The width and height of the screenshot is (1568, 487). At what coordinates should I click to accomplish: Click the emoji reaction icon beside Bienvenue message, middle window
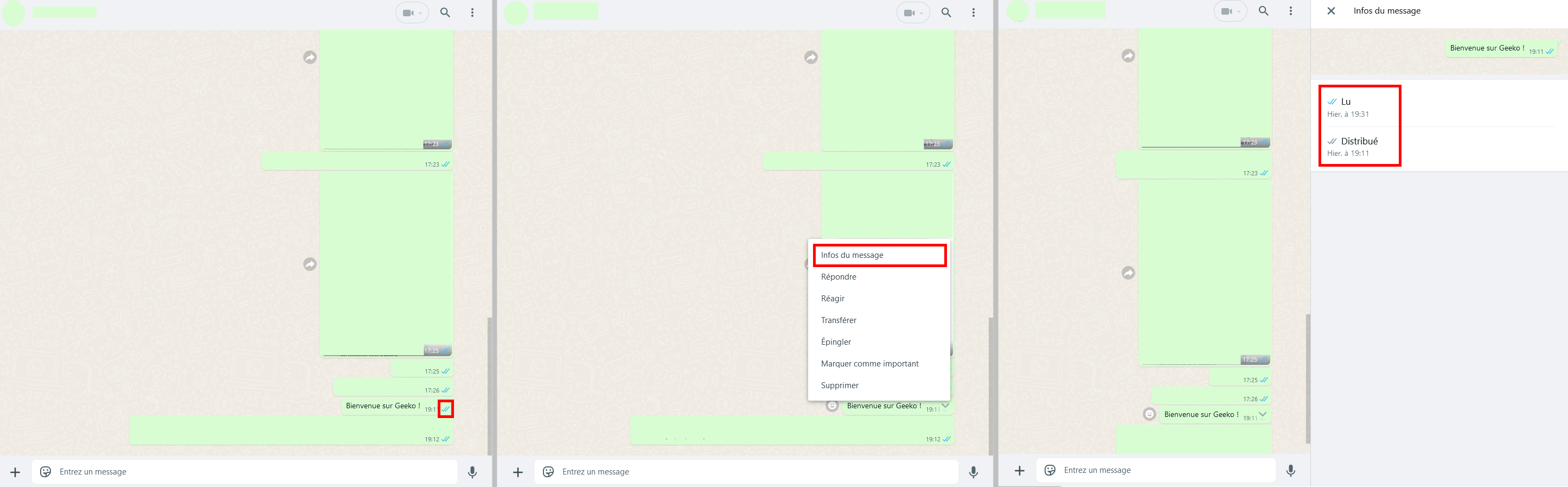click(832, 406)
